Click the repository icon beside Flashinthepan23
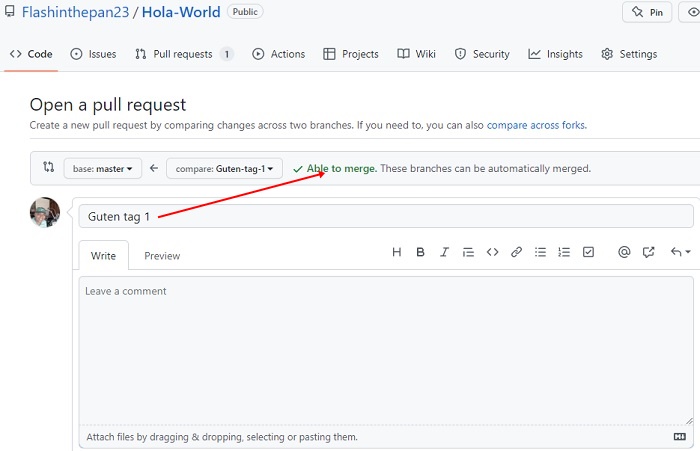700x451 pixels. [9, 12]
